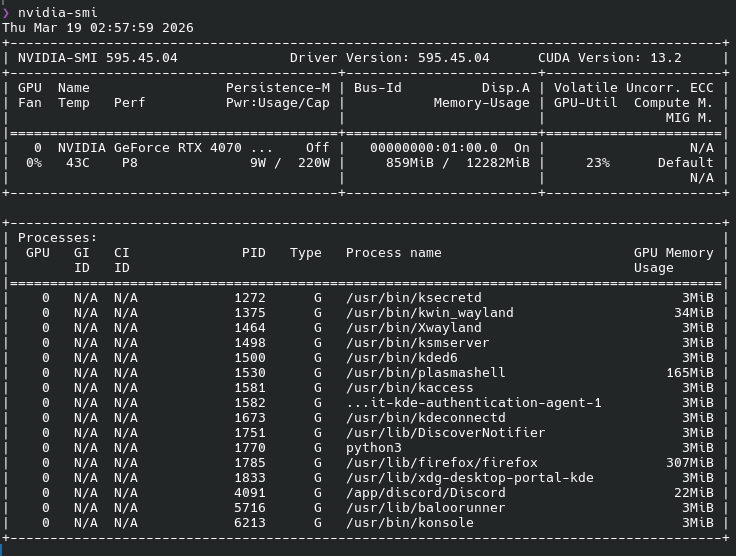
Task: Click the 'MIG M.' header text
Action: tap(690, 118)
